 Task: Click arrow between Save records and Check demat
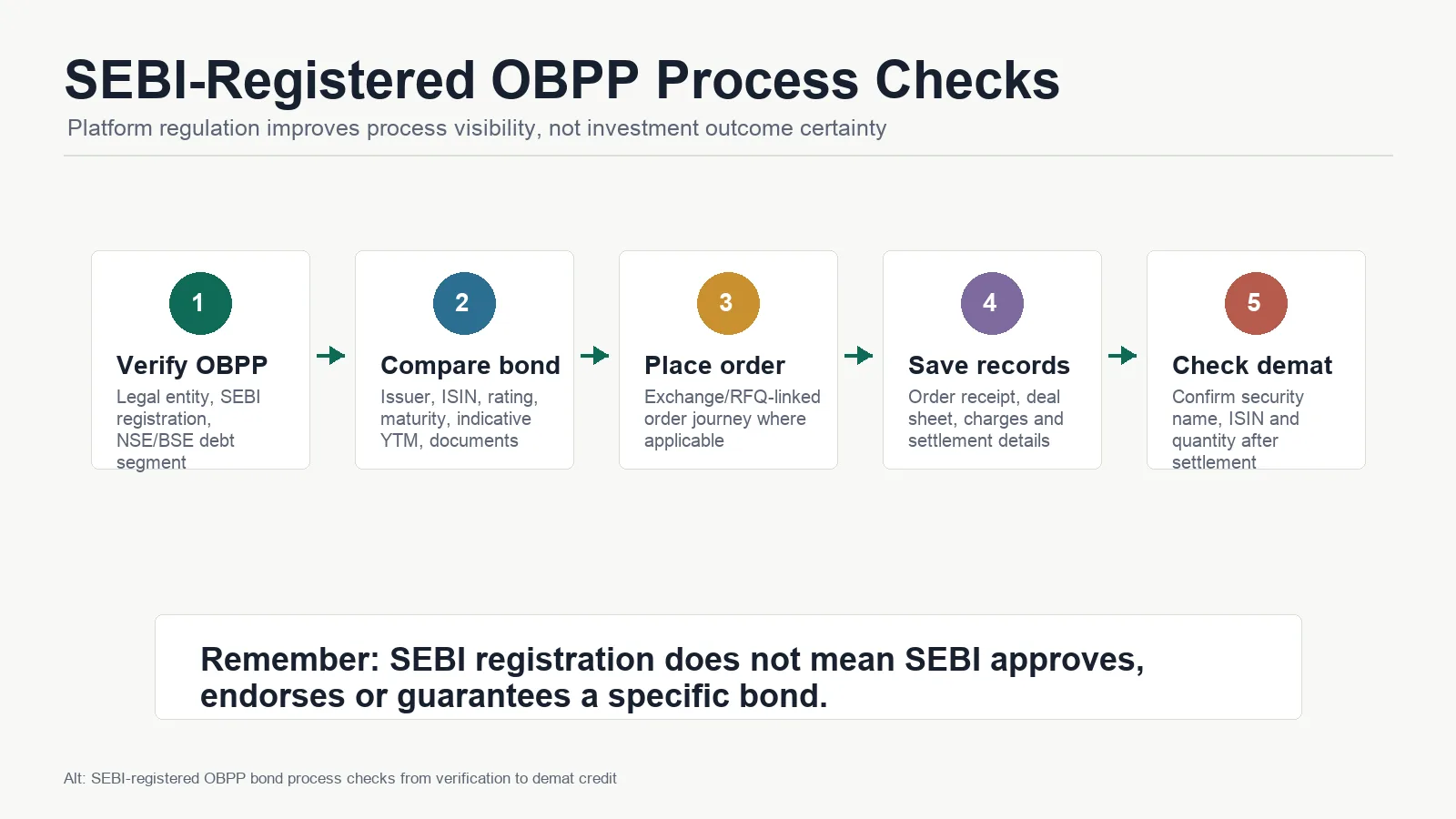point(1123,355)
